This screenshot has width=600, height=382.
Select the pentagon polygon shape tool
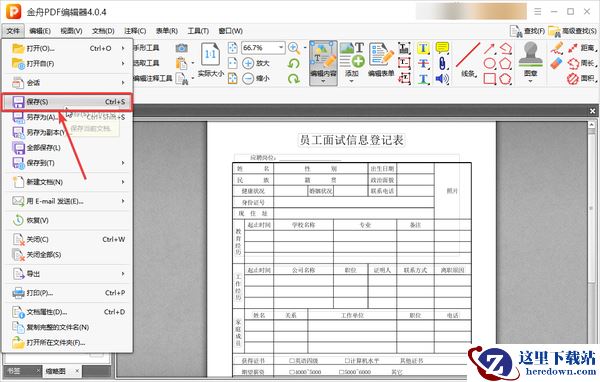pos(505,64)
